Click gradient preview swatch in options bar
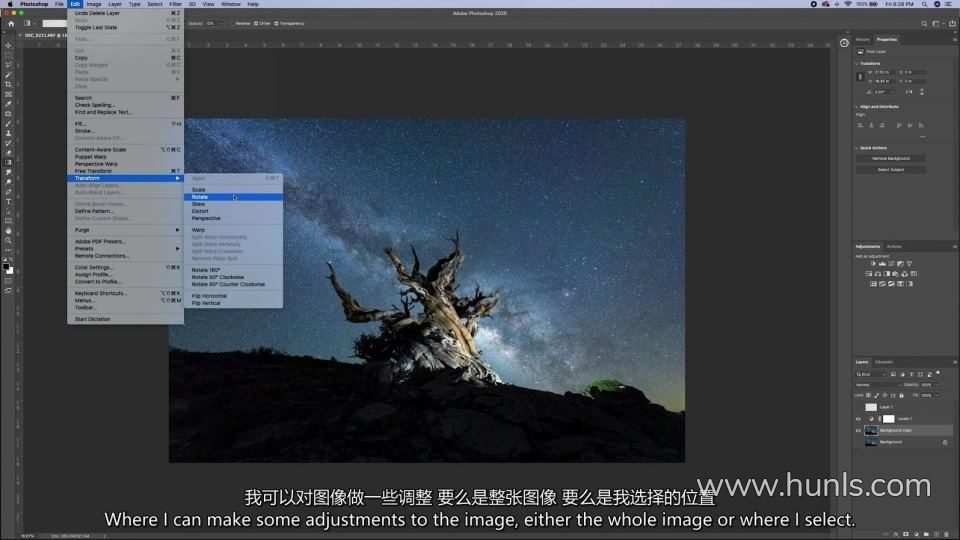The height and width of the screenshot is (540, 960). [54, 23]
